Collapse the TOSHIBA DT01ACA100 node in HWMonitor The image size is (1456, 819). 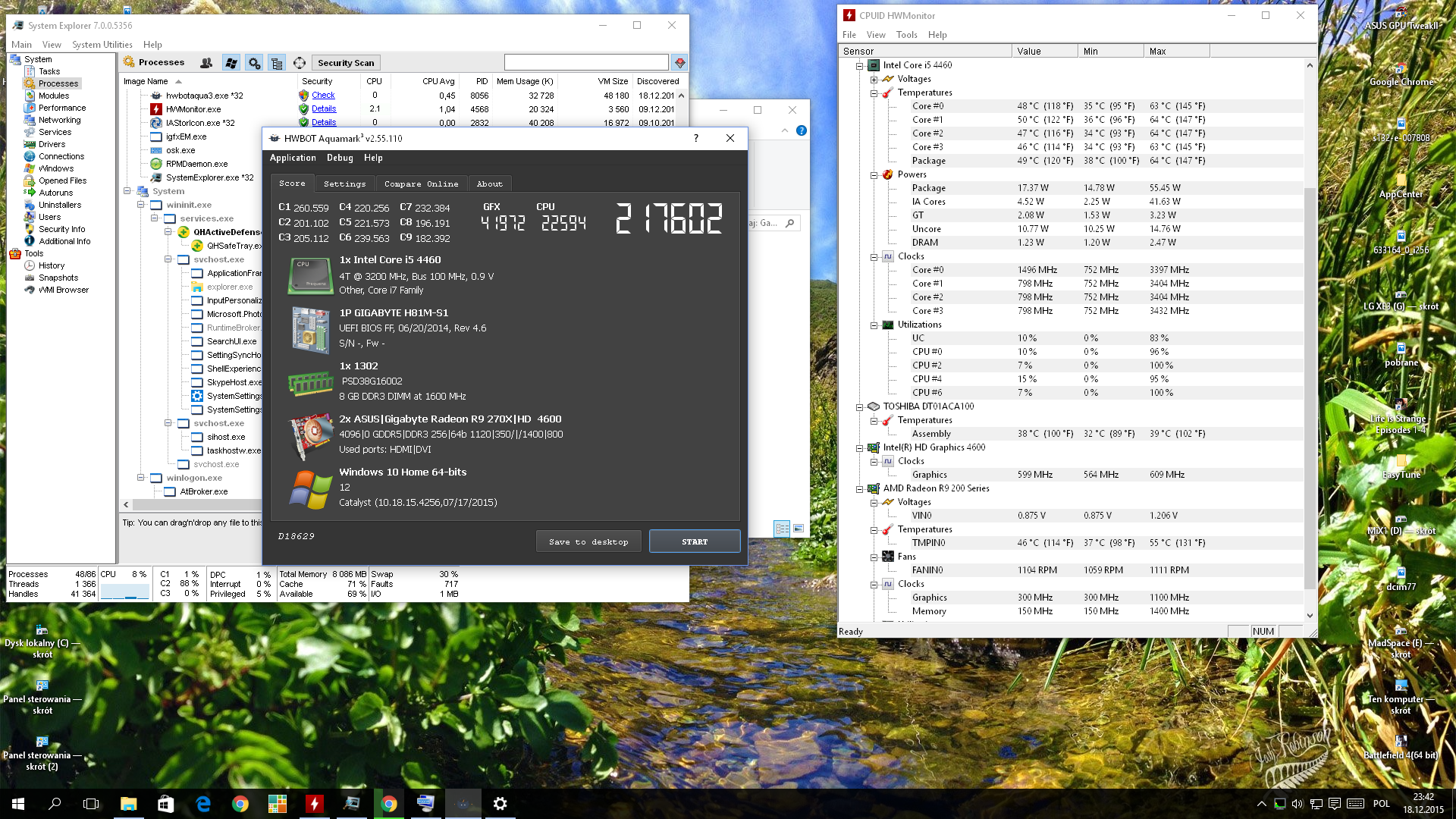860,407
